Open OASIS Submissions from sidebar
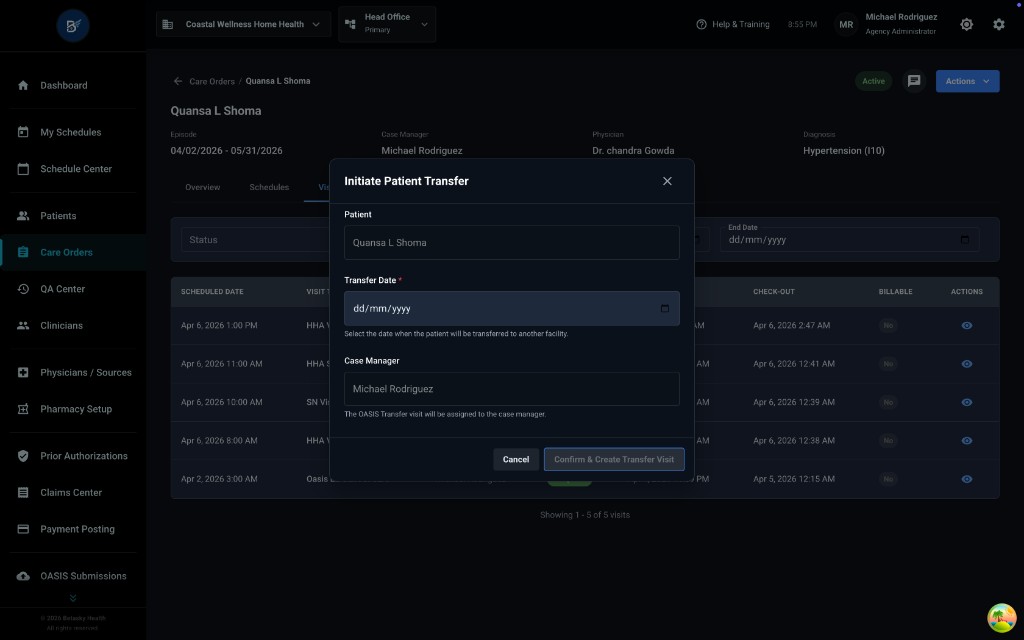 click(73, 577)
